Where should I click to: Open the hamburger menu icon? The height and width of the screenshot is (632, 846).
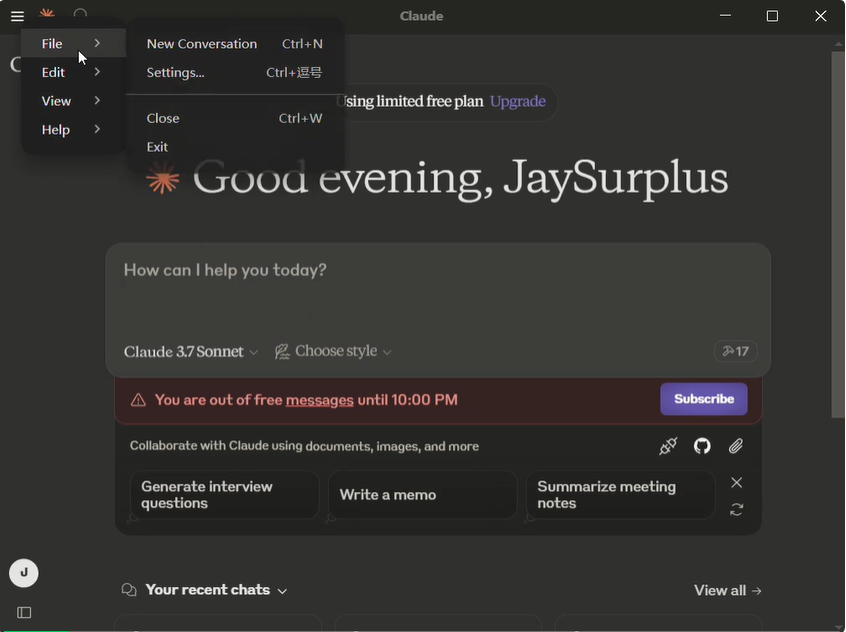tap(17, 16)
